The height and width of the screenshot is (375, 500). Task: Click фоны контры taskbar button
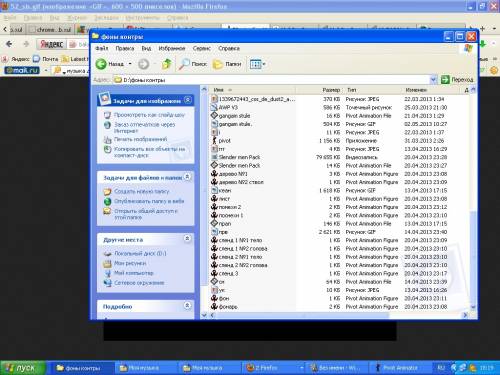tap(82, 368)
